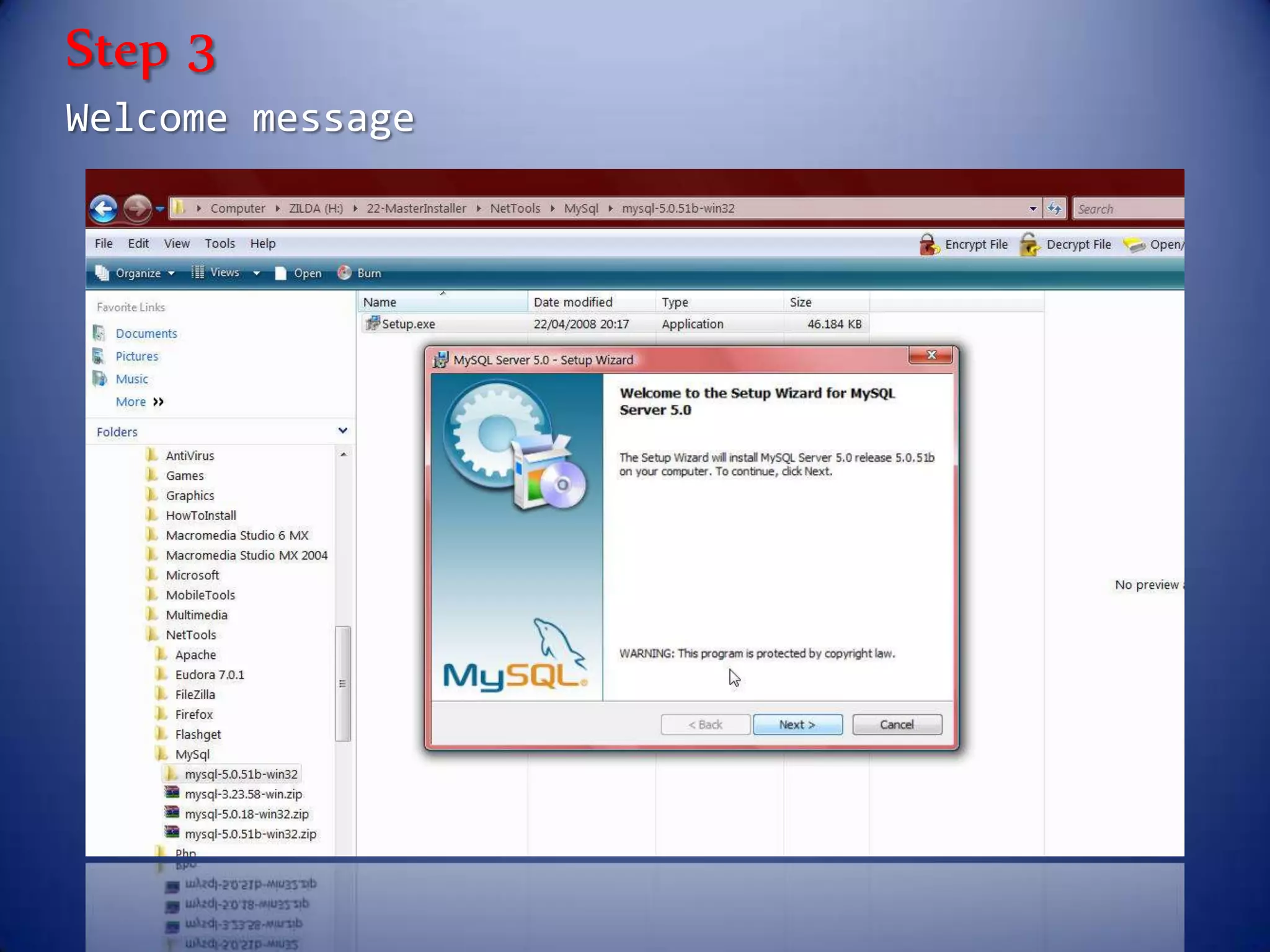
Task: Sort by Date modified column header
Action: [592, 302]
